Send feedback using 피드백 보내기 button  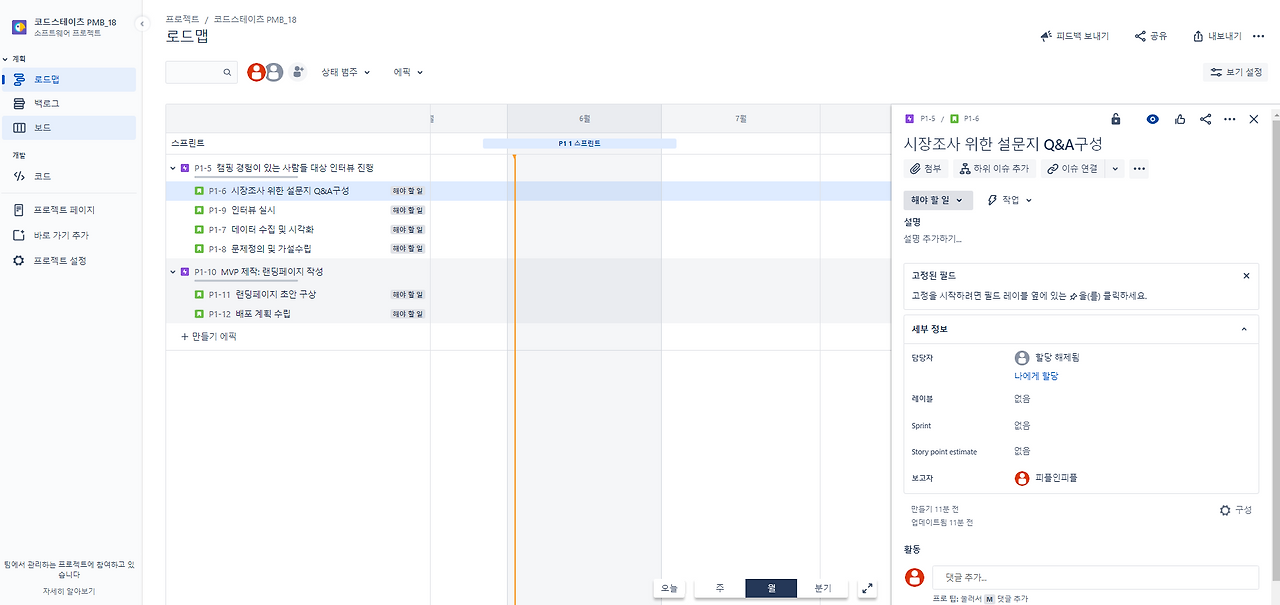click(1073, 35)
